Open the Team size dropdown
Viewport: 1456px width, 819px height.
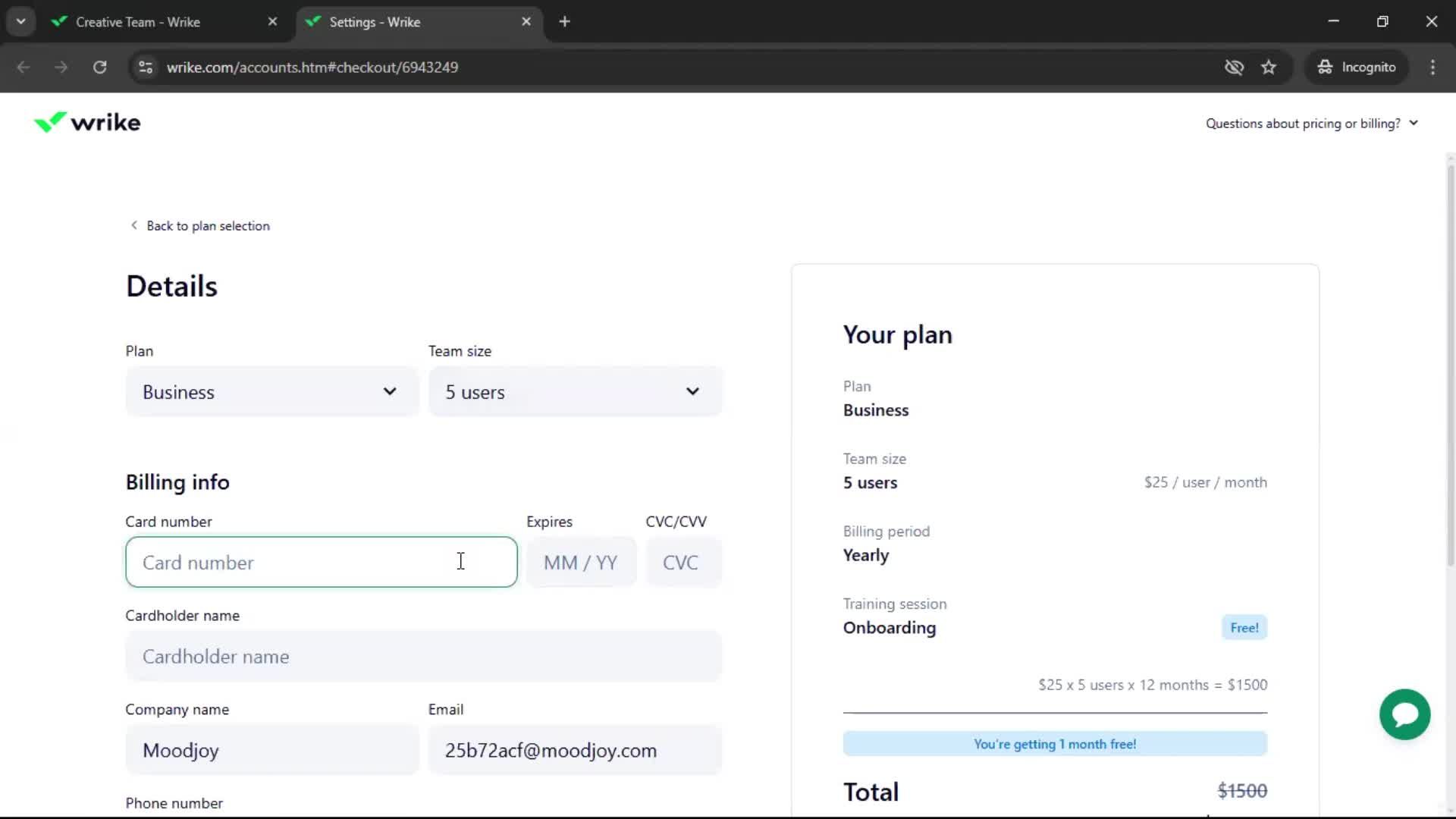pyautogui.click(x=576, y=391)
